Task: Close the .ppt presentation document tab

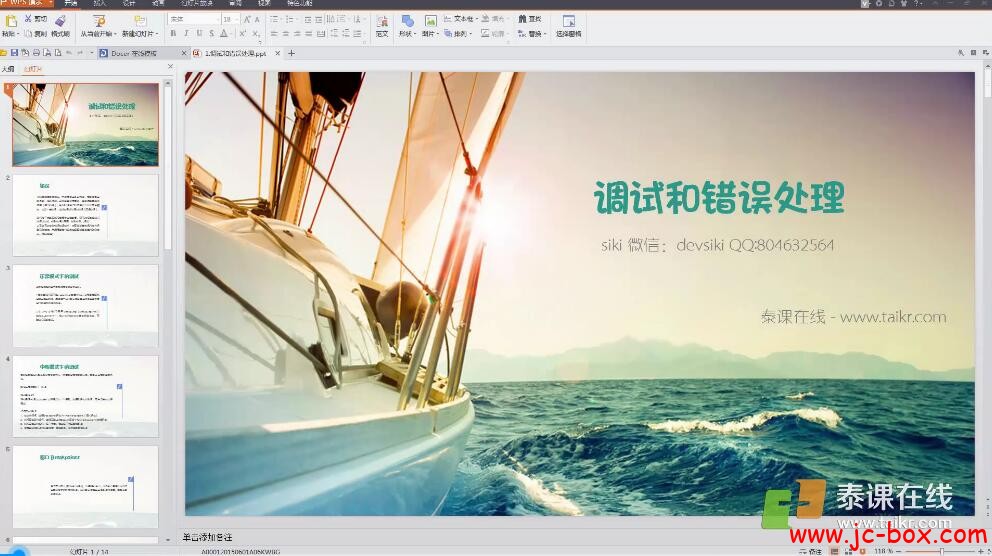Action: (278, 53)
